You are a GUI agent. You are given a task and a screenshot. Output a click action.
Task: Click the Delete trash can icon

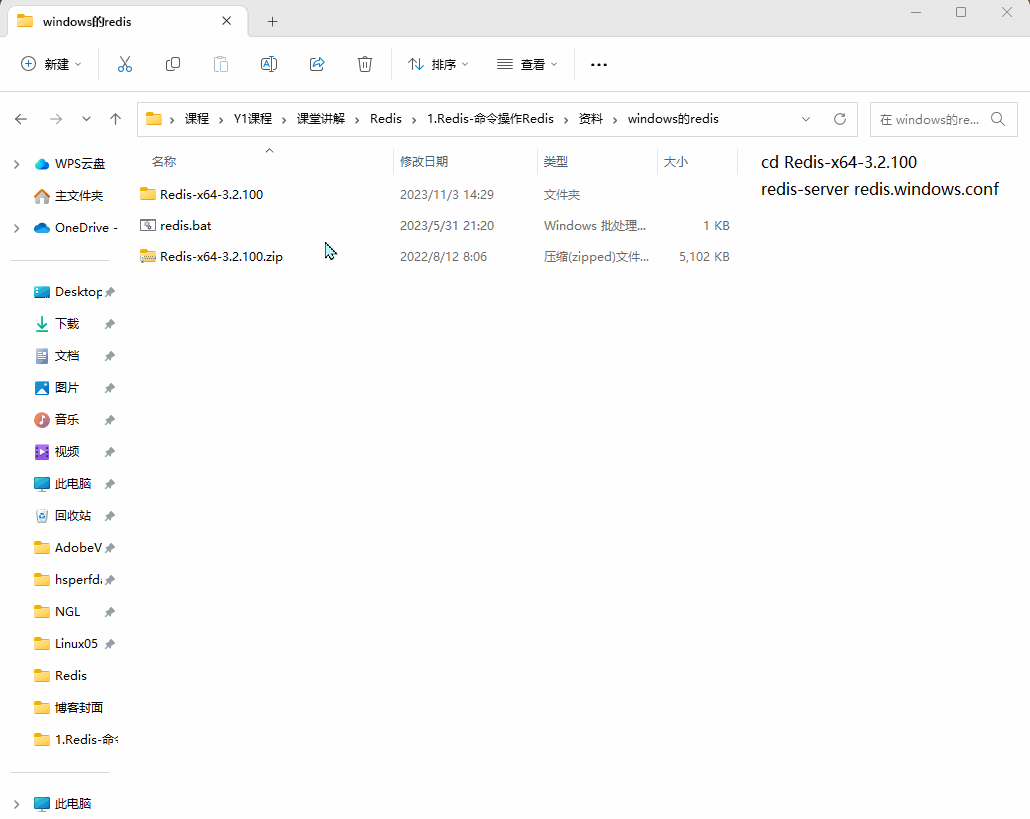pyautogui.click(x=365, y=64)
